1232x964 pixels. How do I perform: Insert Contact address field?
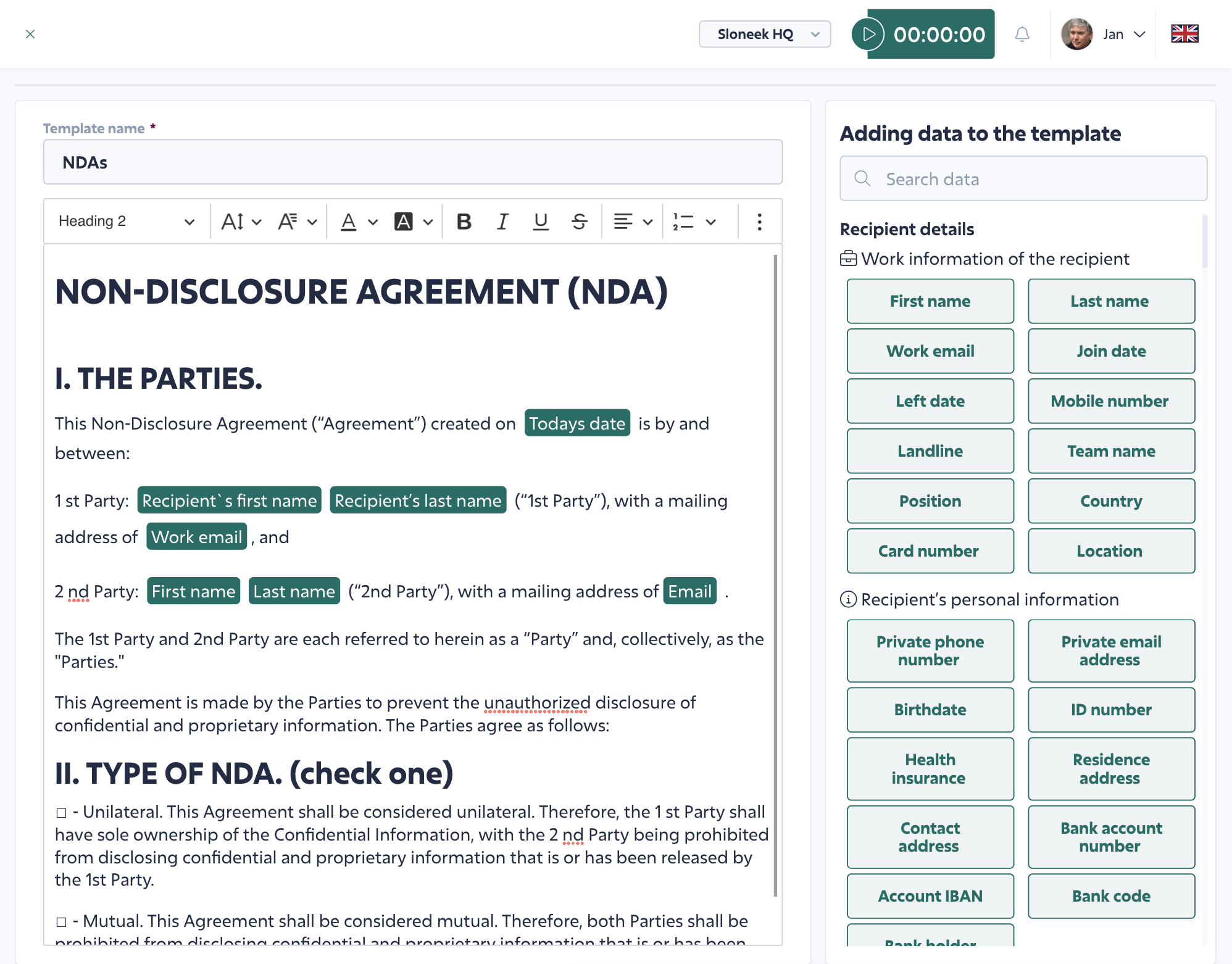point(930,837)
